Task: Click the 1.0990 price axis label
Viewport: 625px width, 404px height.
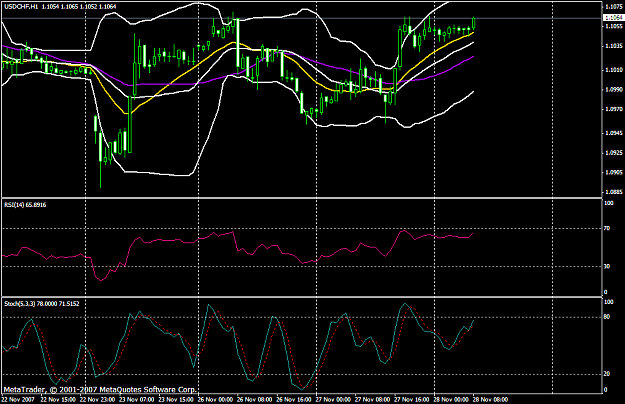Action: [614, 90]
